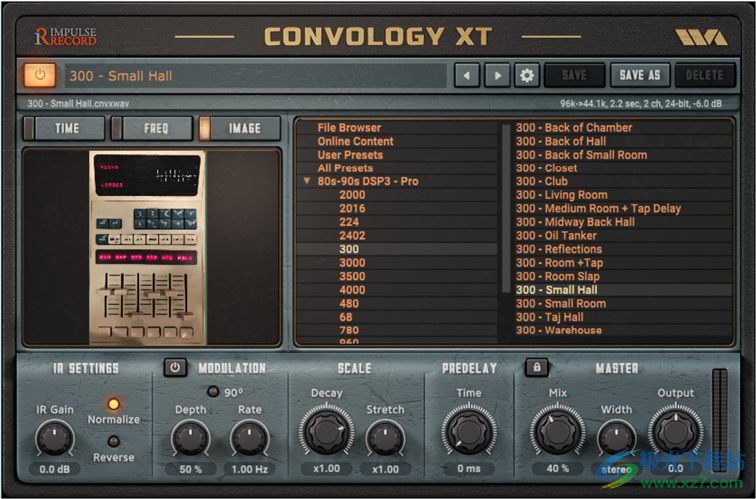Load 300 - Back of Small Room preset
Viewport: 756px width, 499px height.
[581, 155]
